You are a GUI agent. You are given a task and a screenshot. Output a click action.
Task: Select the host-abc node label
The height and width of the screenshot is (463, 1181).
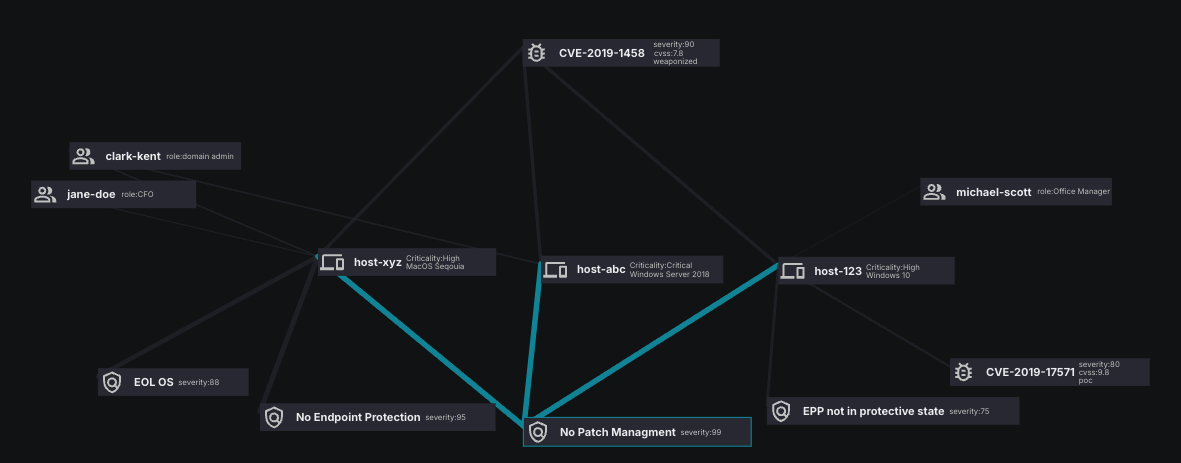pos(601,269)
